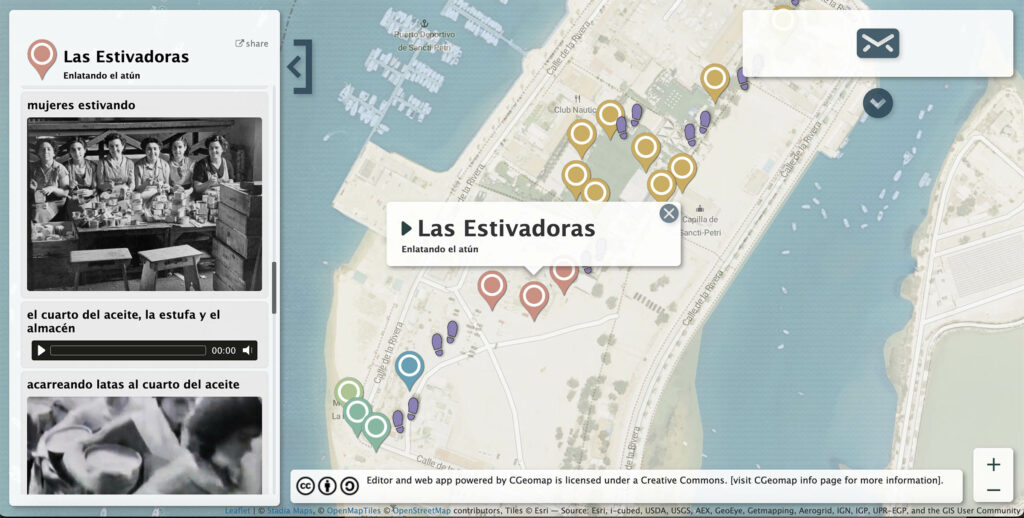Click the share icon in side panel
Image resolution: width=1024 pixels, height=518 pixels.
tap(251, 44)
